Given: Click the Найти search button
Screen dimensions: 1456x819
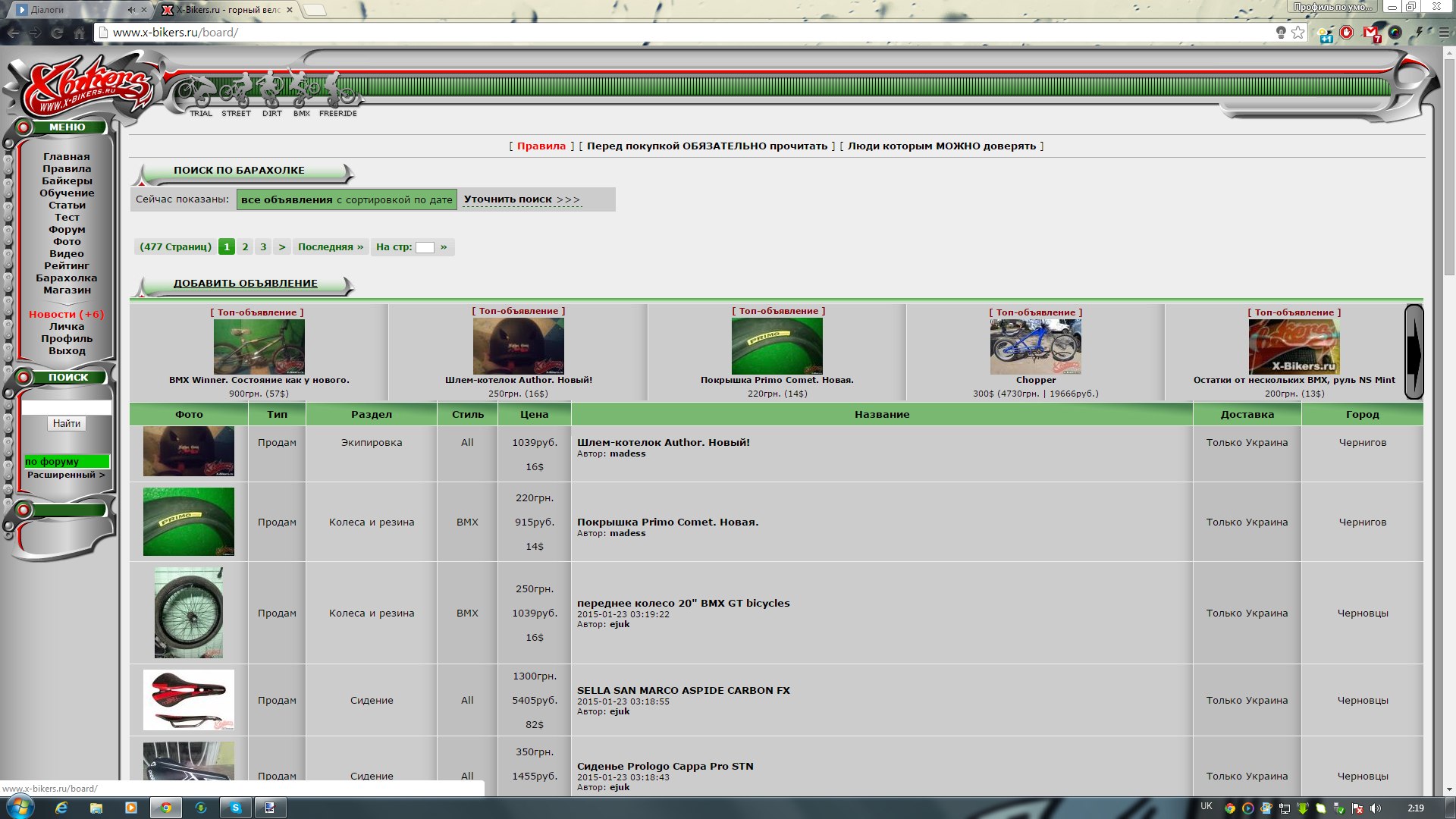Looking at the screenshot, I should point(67,423).
